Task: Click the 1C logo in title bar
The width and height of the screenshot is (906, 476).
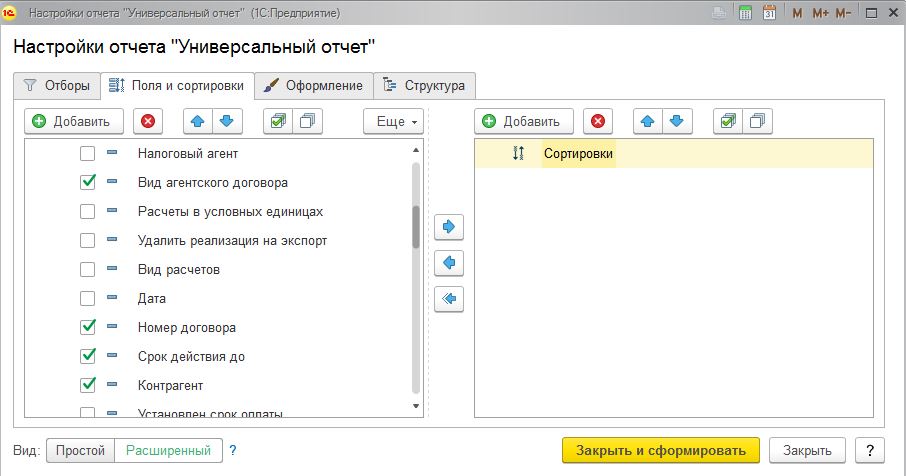Action: [9, 12]
